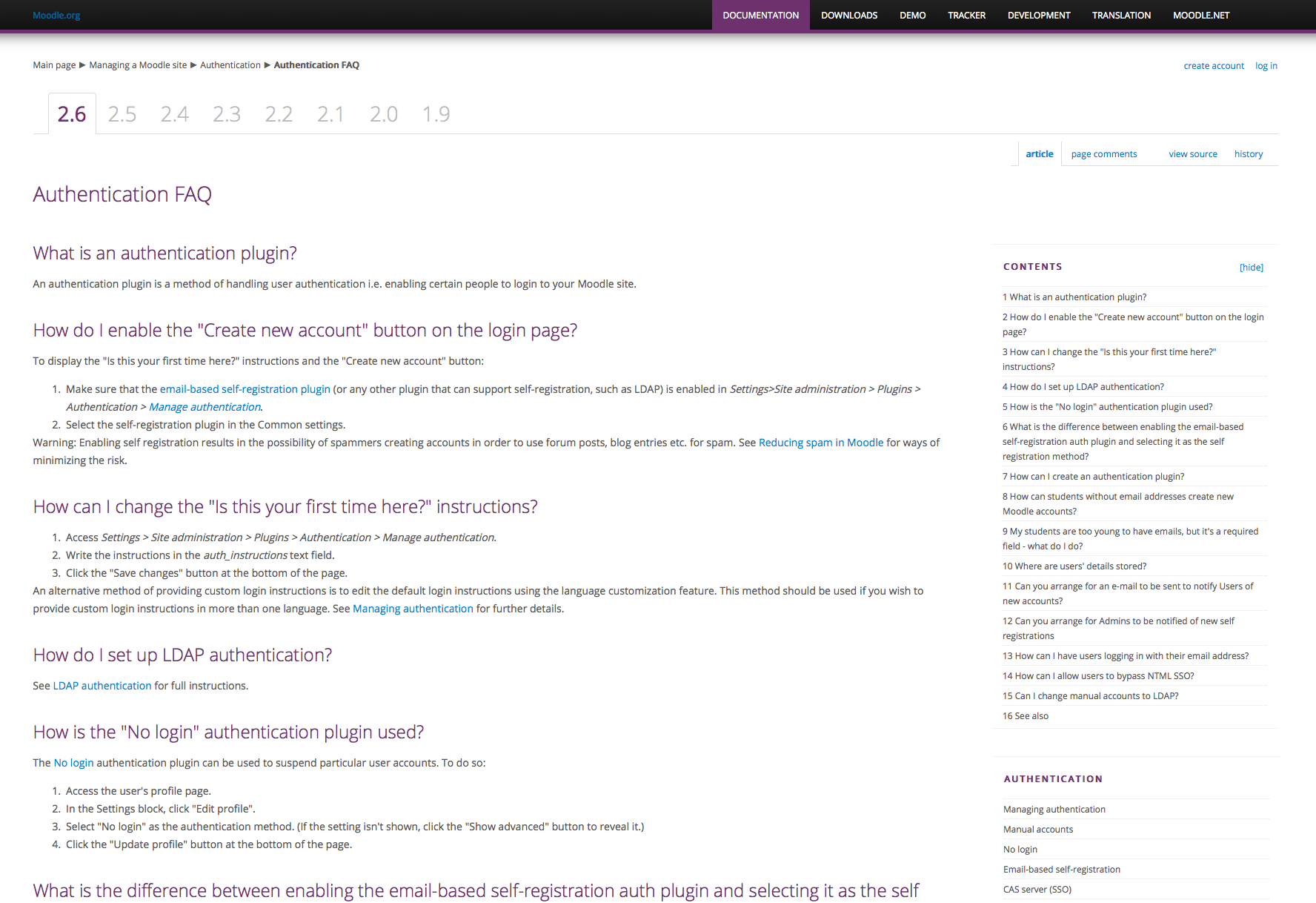The width and height of the screenshot is (1316, 903).
Task: Open the Documentation menu item
Action: pos(760,15)
